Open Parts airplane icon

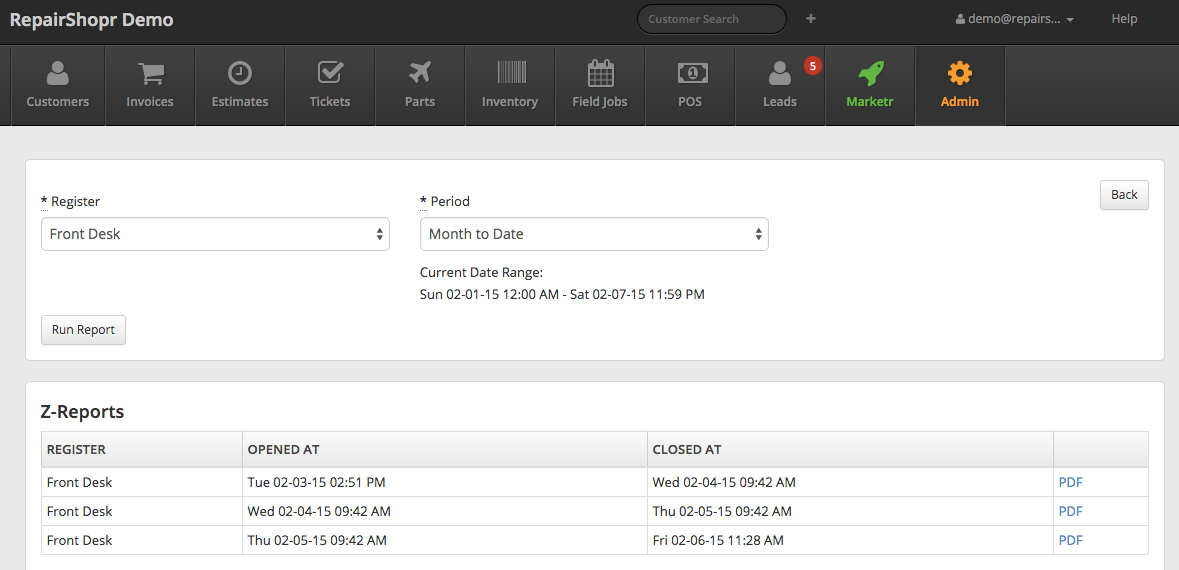click(420, 74)
